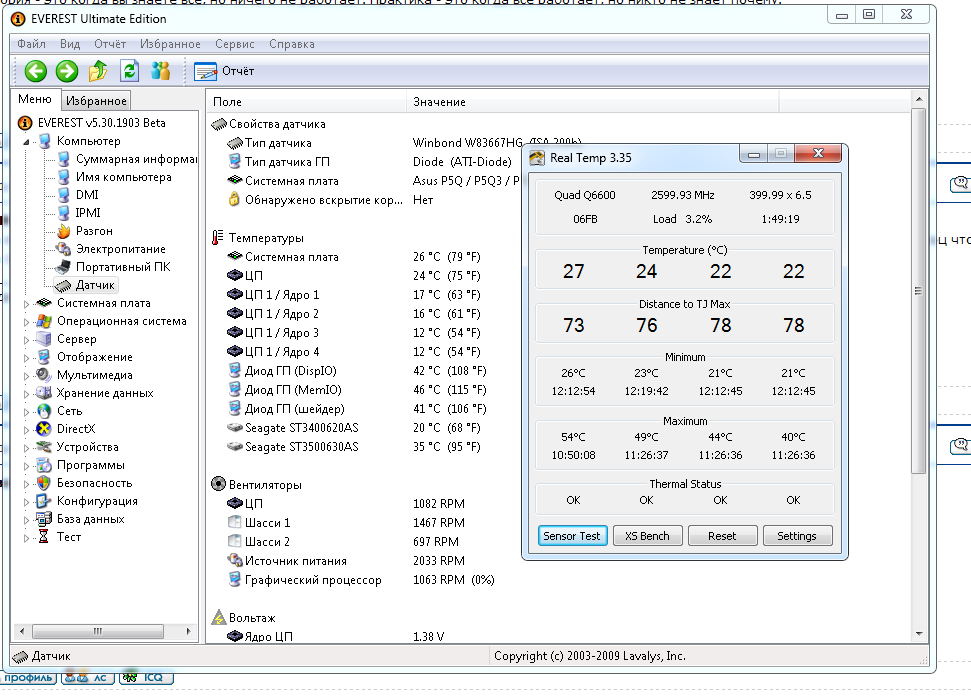
Task: Expand the Мультимедиа tree node
Action: tap(26, 376)
